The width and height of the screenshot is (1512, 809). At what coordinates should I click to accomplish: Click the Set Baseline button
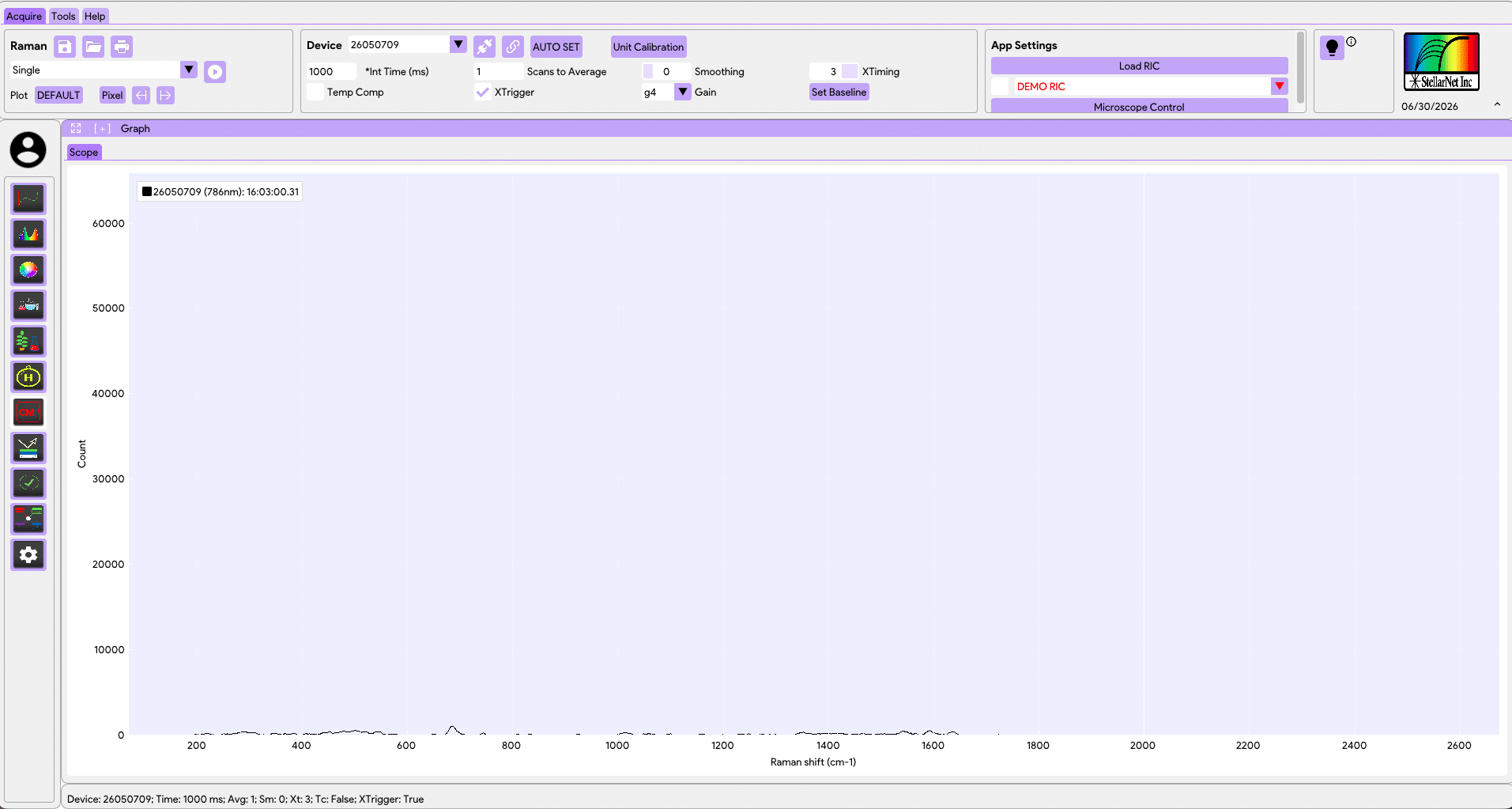pyautogui.click(x=839, y=92)
